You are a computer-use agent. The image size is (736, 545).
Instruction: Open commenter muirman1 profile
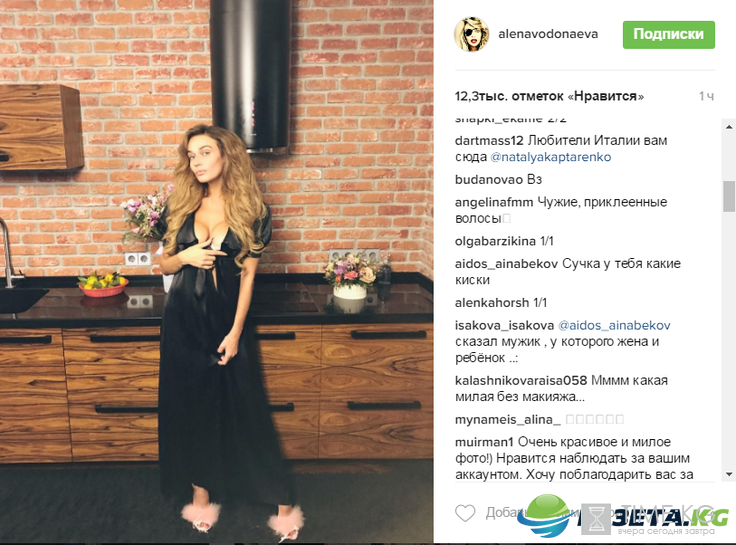(x=484, y=442)
